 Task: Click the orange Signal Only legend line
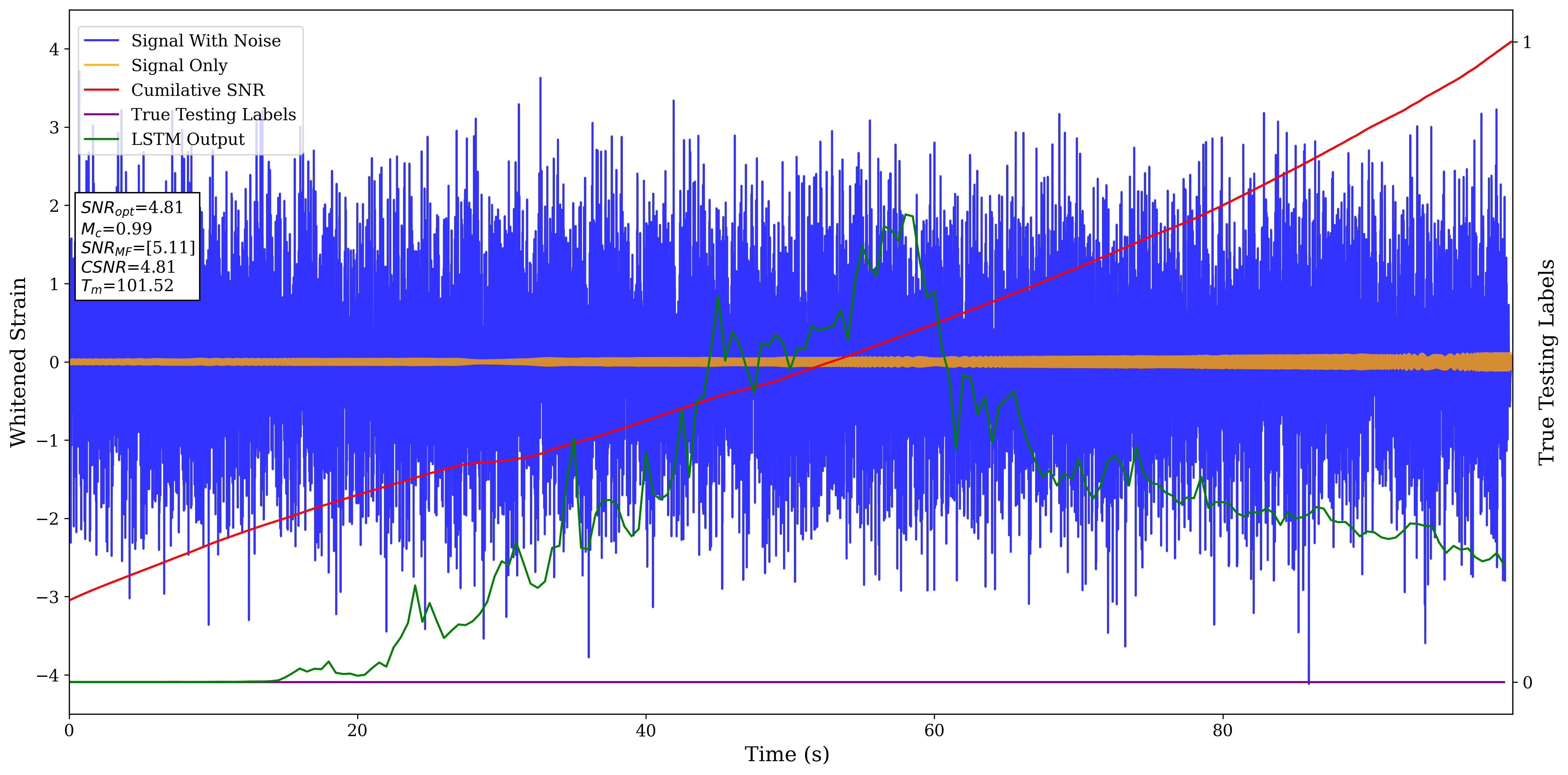[x=101, y=65]
